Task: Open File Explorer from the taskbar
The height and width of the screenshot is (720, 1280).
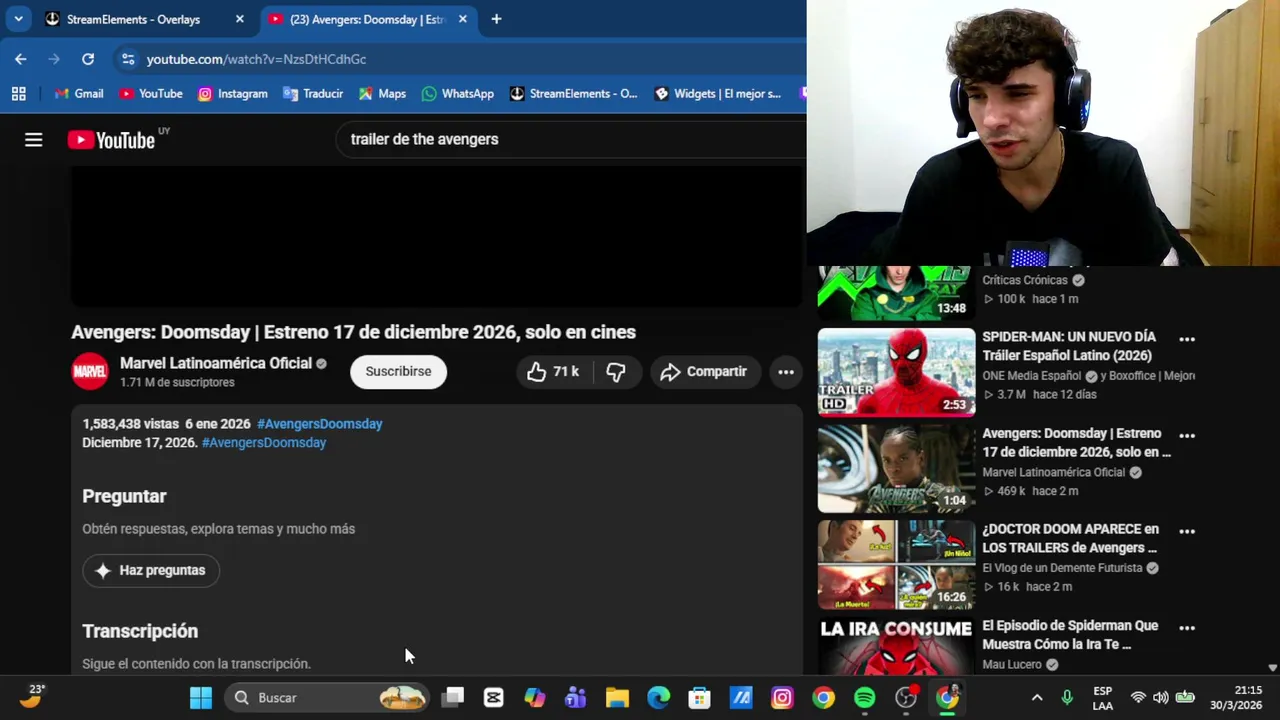Action: coord(617,697)
